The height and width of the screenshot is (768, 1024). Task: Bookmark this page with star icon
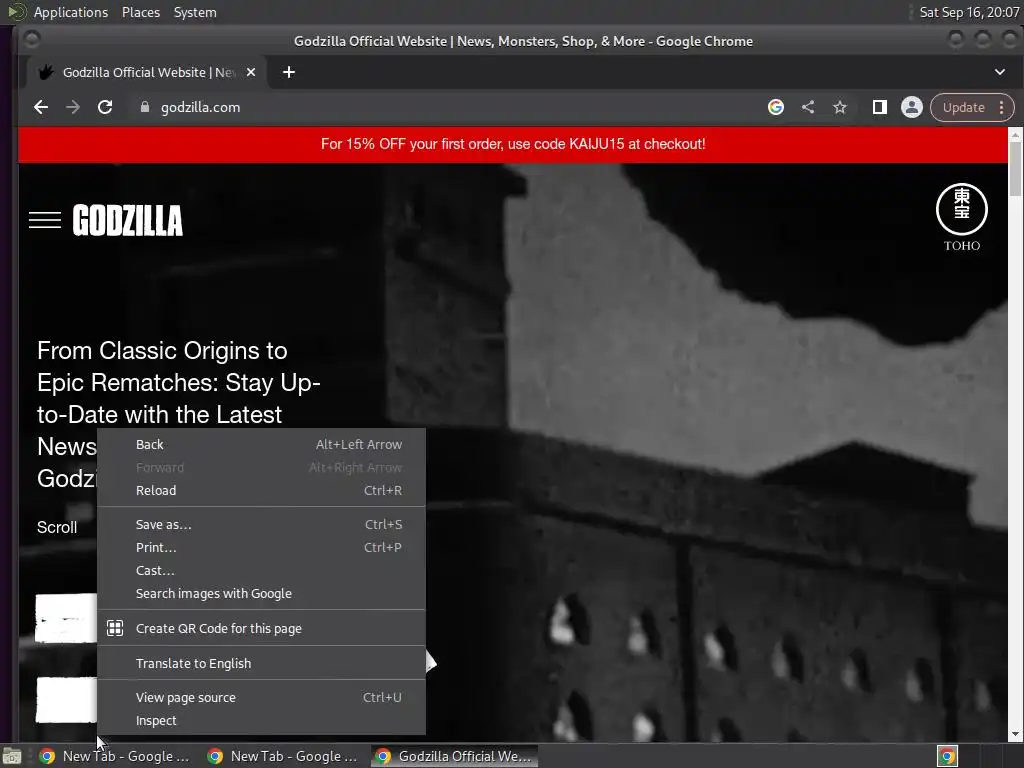(x=840, y=107)
